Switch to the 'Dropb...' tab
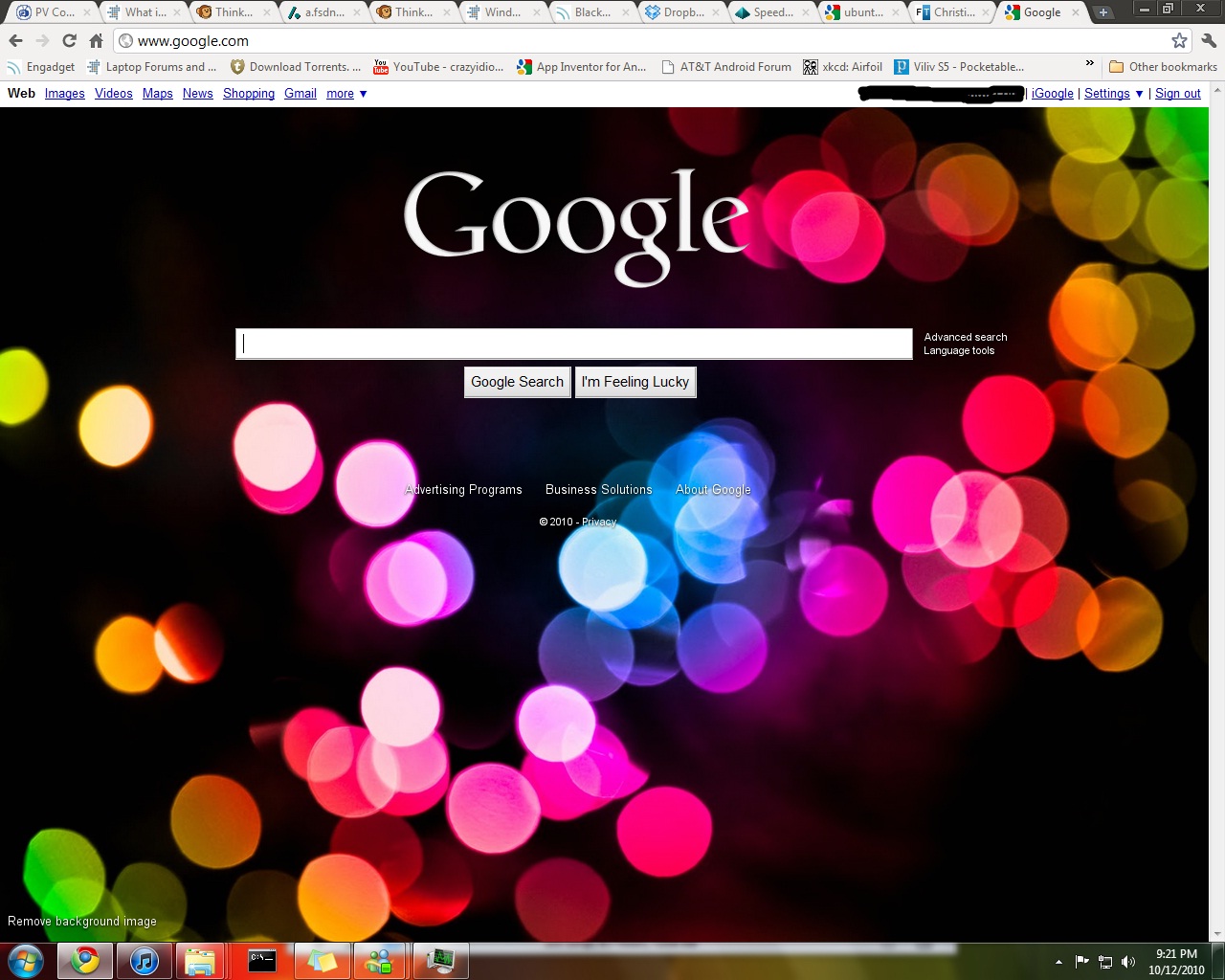 682,12
